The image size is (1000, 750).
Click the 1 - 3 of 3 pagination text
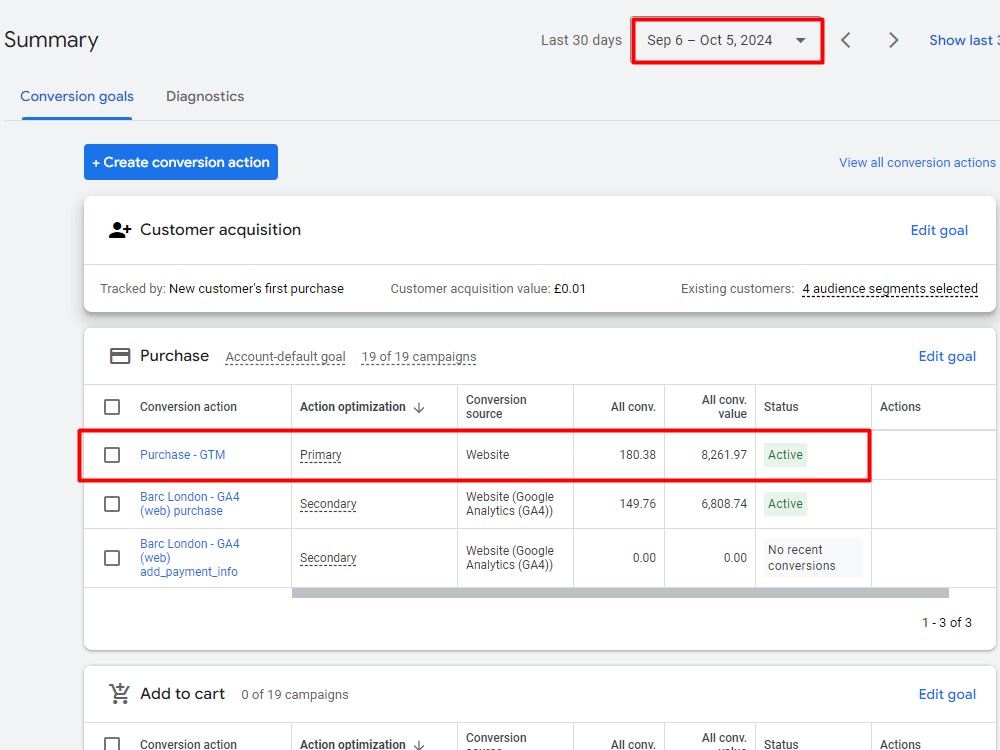coord(946,622)
